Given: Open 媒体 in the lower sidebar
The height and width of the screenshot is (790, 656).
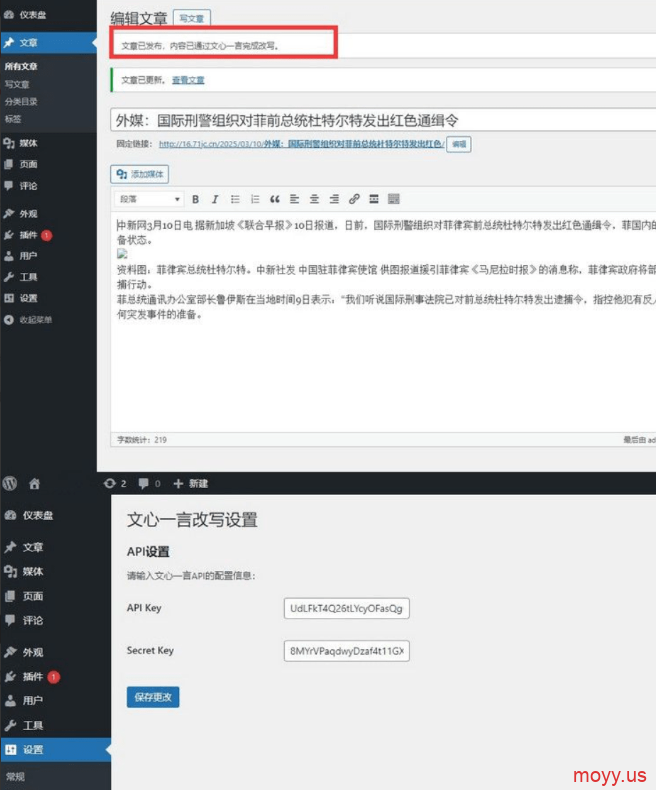Looking at the screenshot, I should 55,571.
